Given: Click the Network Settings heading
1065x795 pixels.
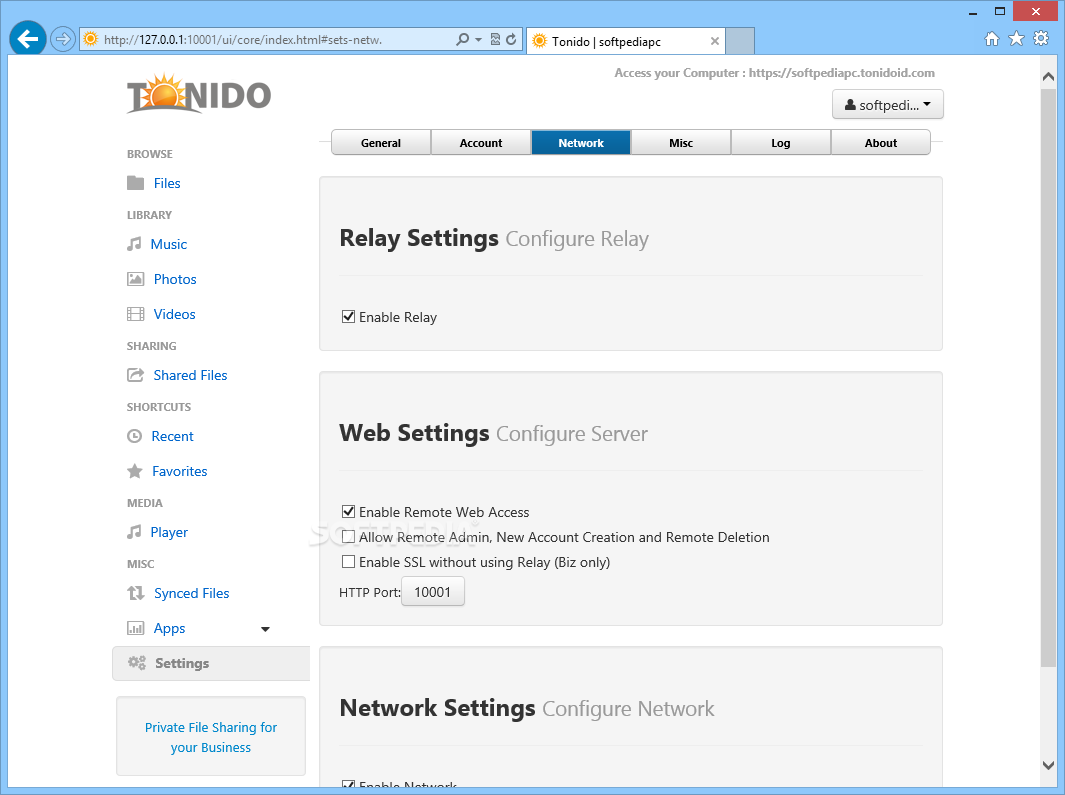Looking at the screenshot, I should (437, 708).
